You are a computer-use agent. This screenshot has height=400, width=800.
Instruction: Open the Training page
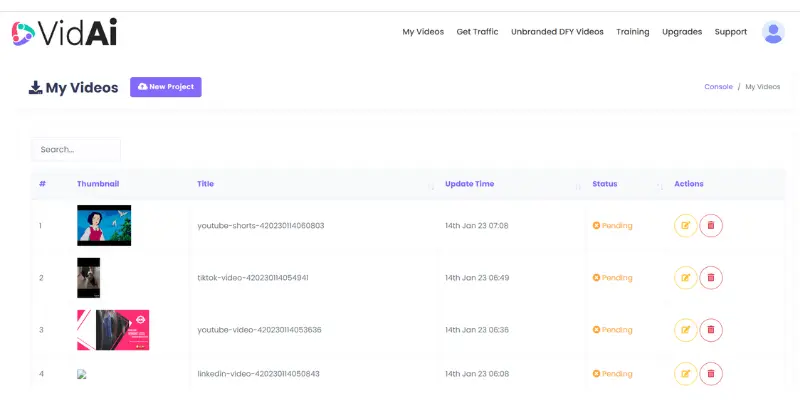633,32
